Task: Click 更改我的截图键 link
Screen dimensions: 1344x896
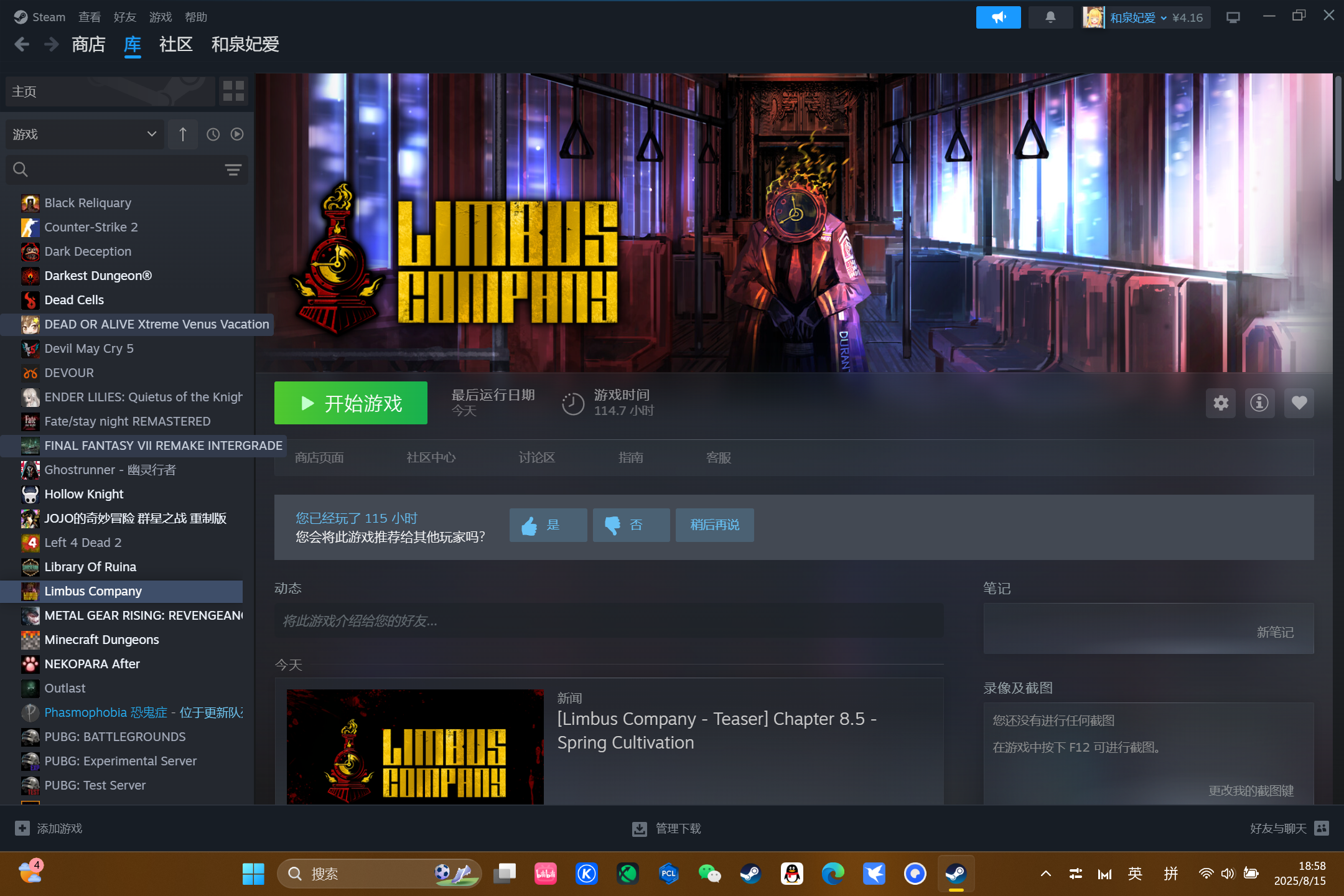Action: 1251,791
